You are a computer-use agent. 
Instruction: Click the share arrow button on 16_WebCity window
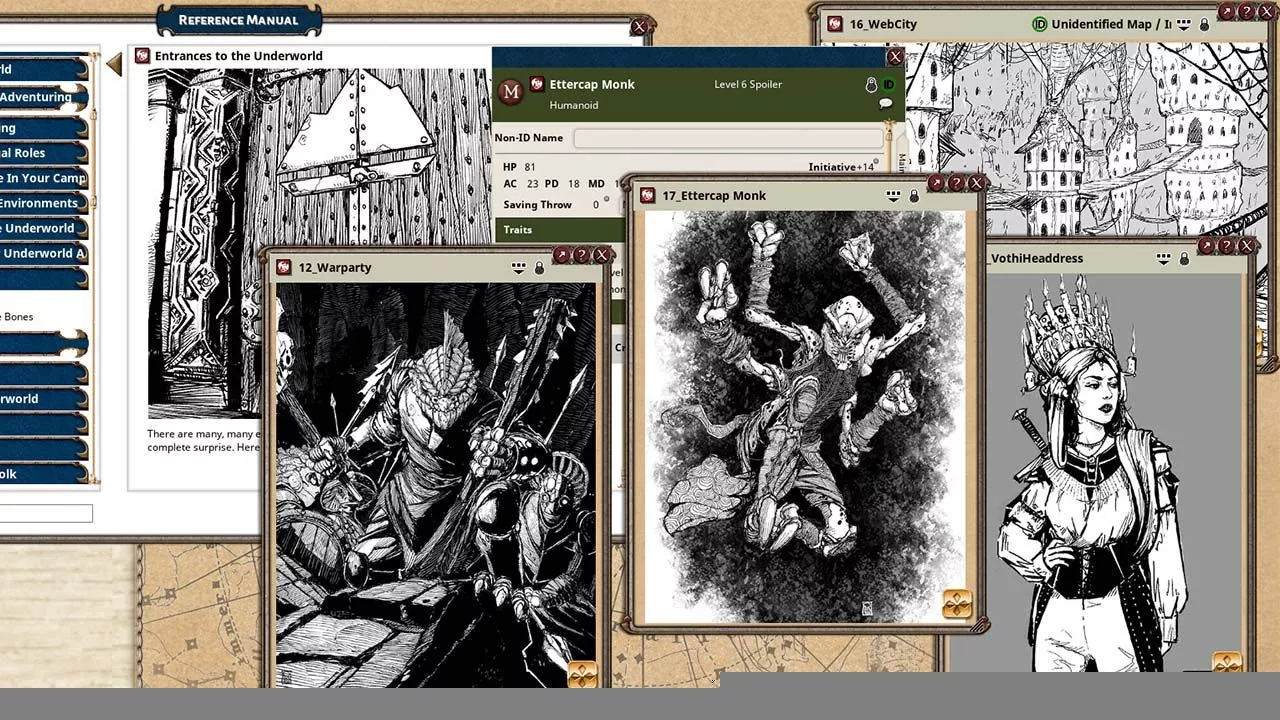click(x=1226, y=12)
